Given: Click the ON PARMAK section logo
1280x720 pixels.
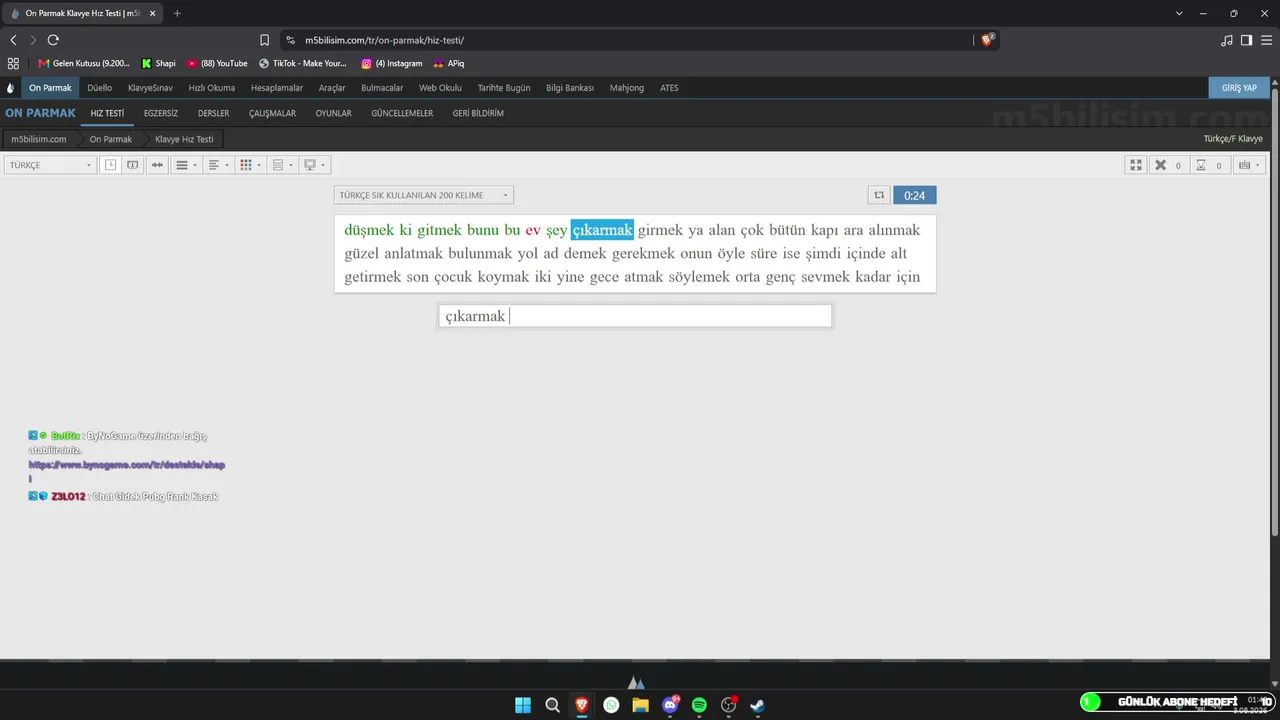Looking at the screenshot, I should point(40,113).
